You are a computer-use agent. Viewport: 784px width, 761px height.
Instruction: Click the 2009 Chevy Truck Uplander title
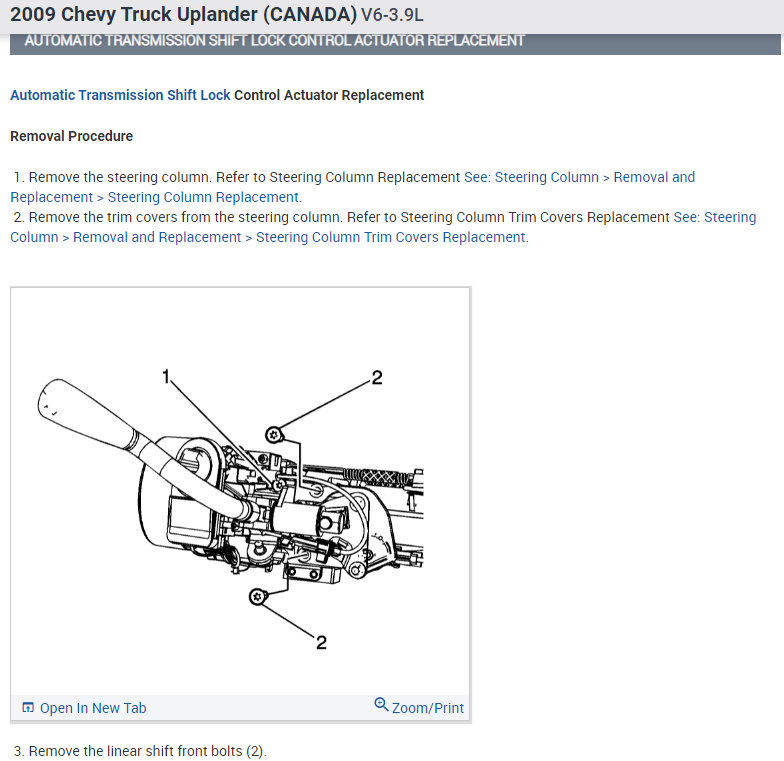[x=182, y=16]
